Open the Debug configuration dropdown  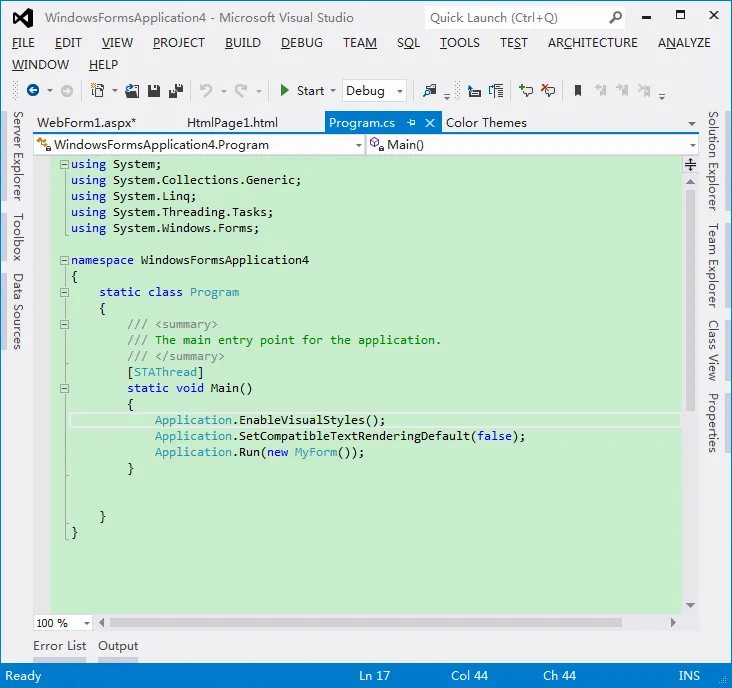[399, 91]
